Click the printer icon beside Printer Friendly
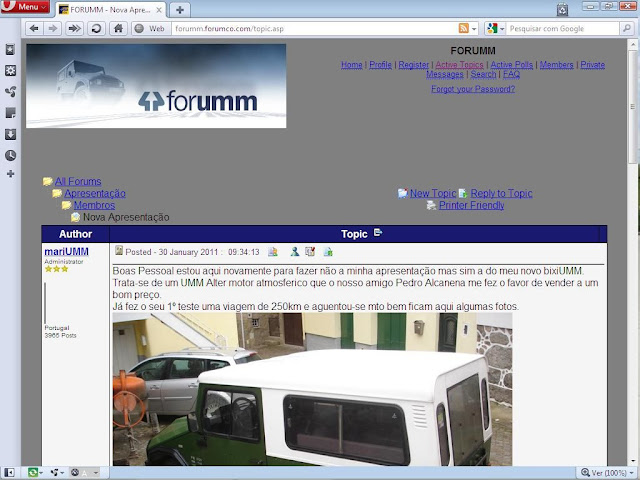The image size is (640, 480). click(431, 205)
